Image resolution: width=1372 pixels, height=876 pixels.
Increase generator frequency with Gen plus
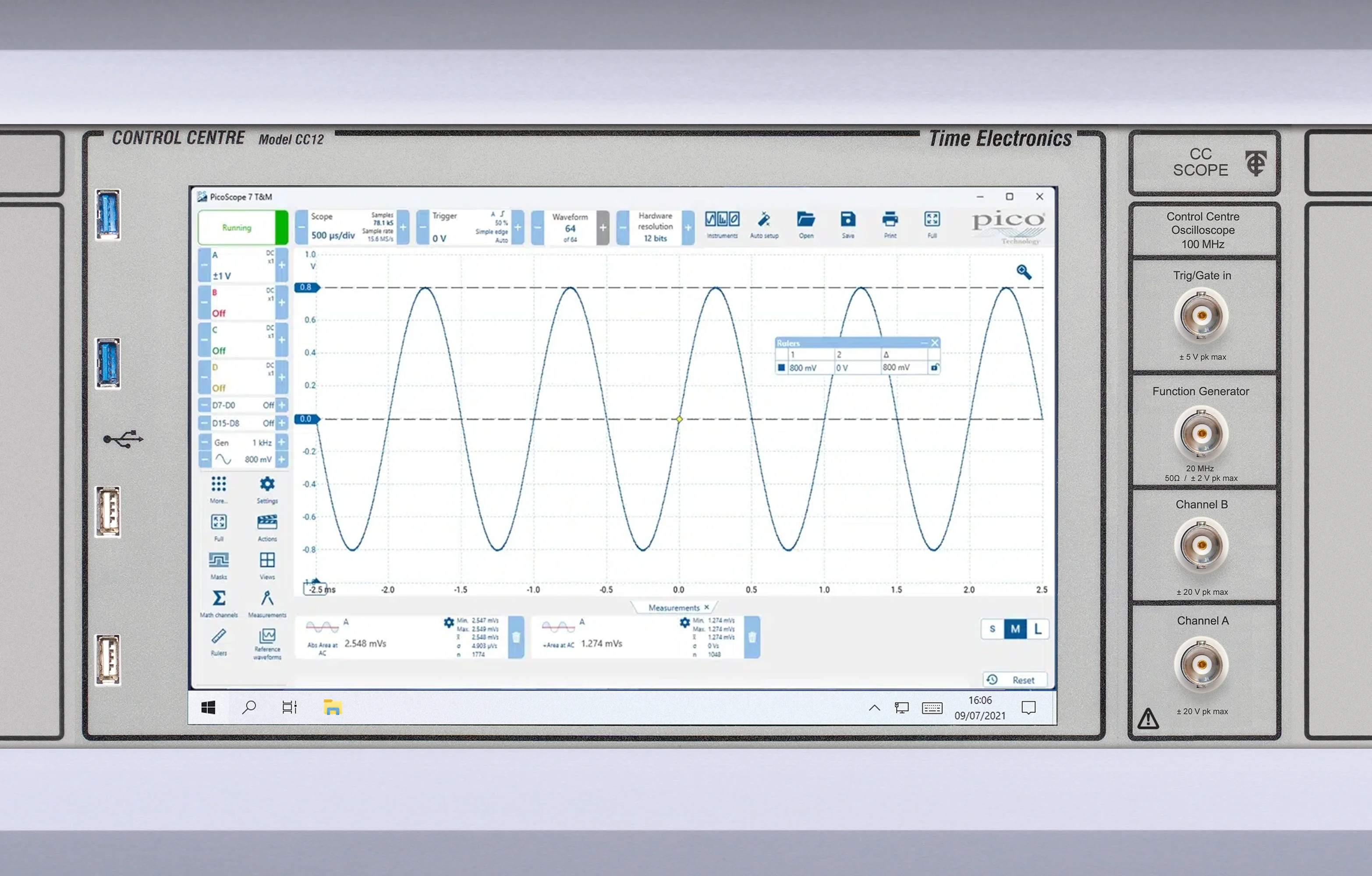(x=281, y=442)
